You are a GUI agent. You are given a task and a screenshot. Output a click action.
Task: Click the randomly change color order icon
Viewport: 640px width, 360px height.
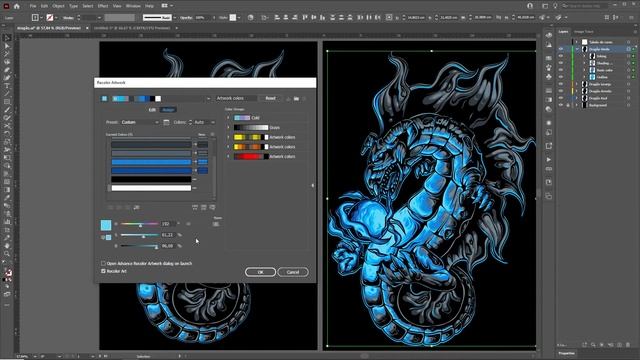click(x=195, y=207)
